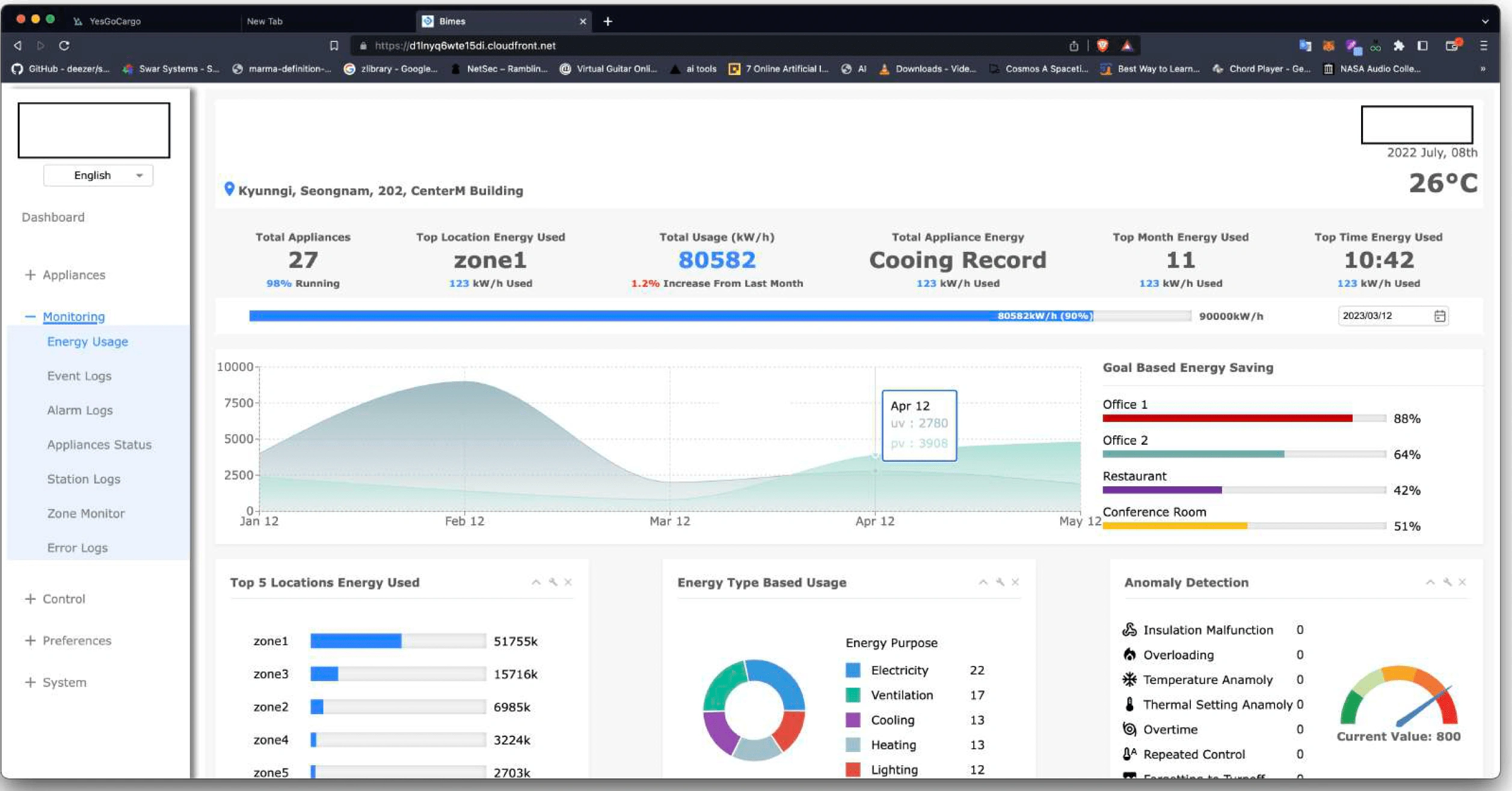Screen dimensions: 1512x791
Task: Collapse the Top 5 Locations panel
Action: pyautogui.click(x=535, y=582)
